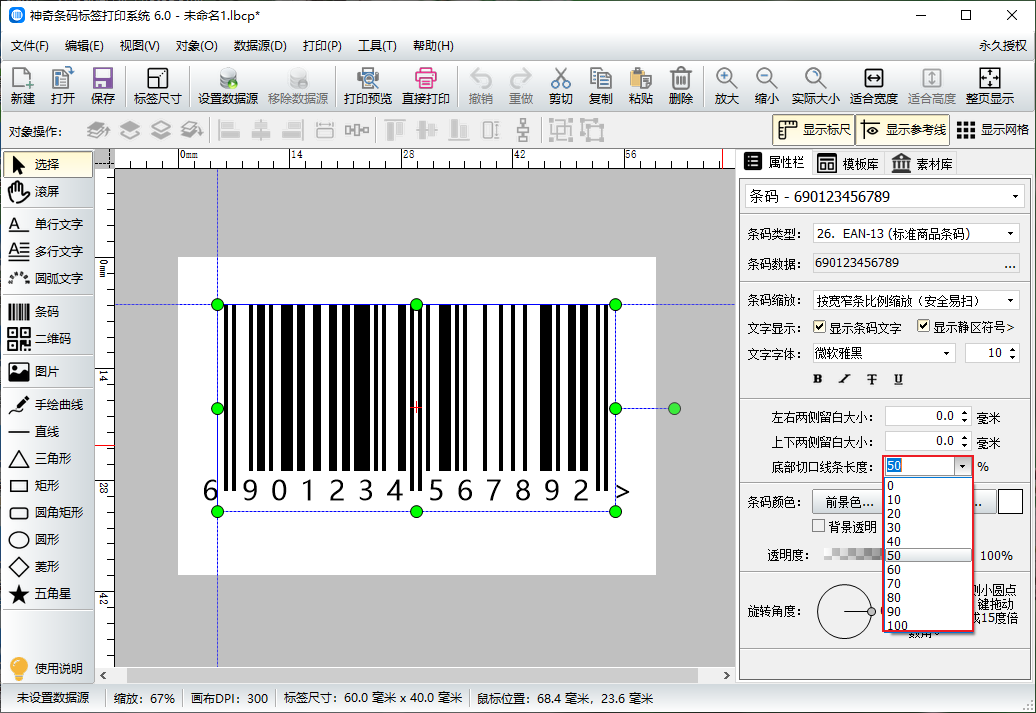Viewport: 1036px width, 713px height.
Task: Select the 单行文字 single-line text tool
Action: [48, 225]
